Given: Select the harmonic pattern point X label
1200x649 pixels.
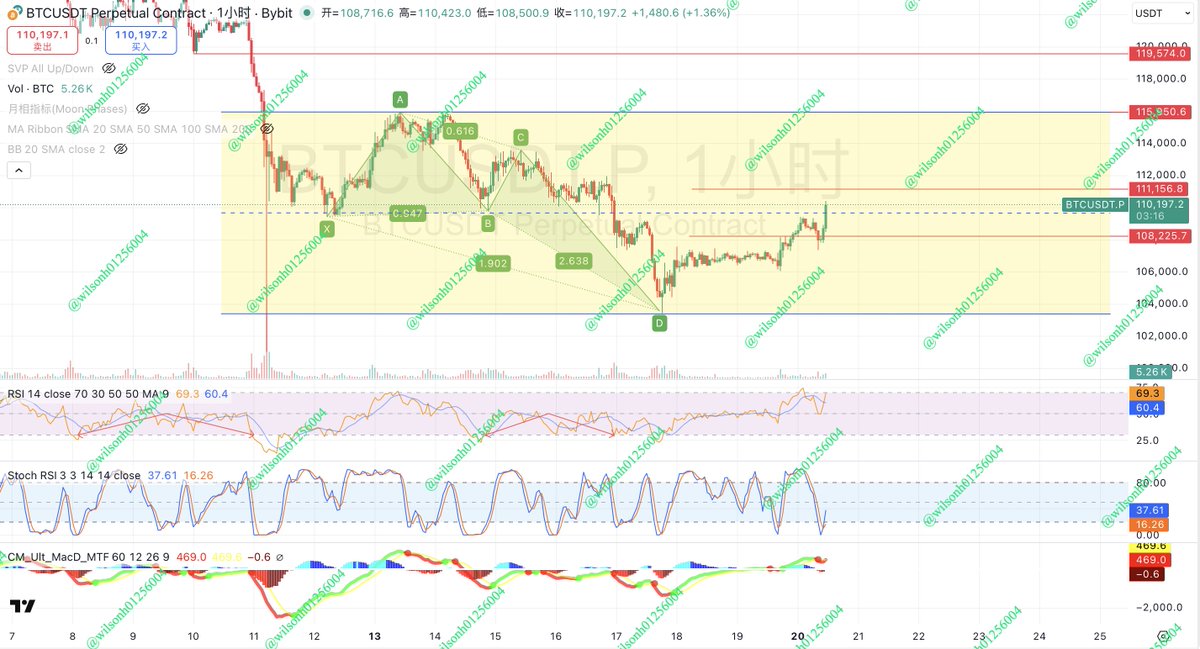Looking at the screenshot, I should point(327,229).
